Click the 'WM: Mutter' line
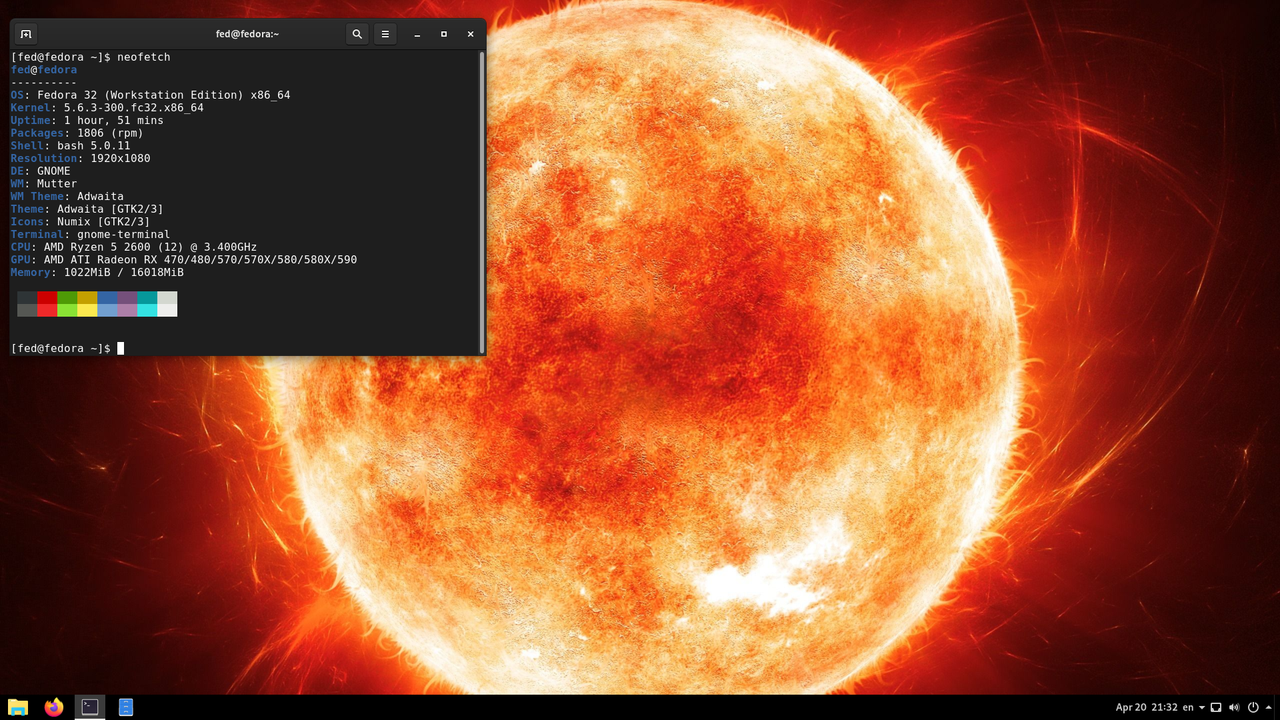Image resolution: width=1280 pixels, height=720 pixels. coord(44,184)
